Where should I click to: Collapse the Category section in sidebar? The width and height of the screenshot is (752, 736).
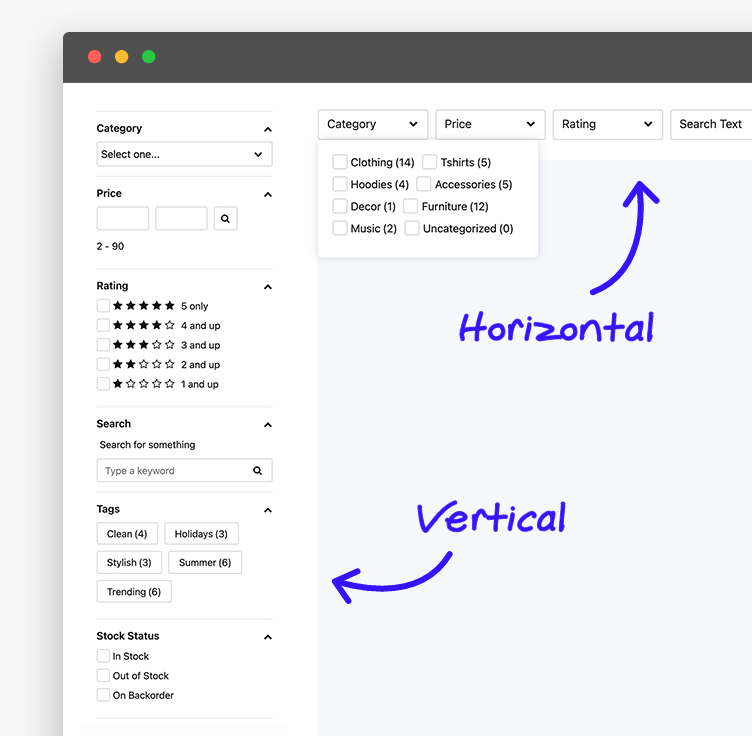(x=267, y=129)
